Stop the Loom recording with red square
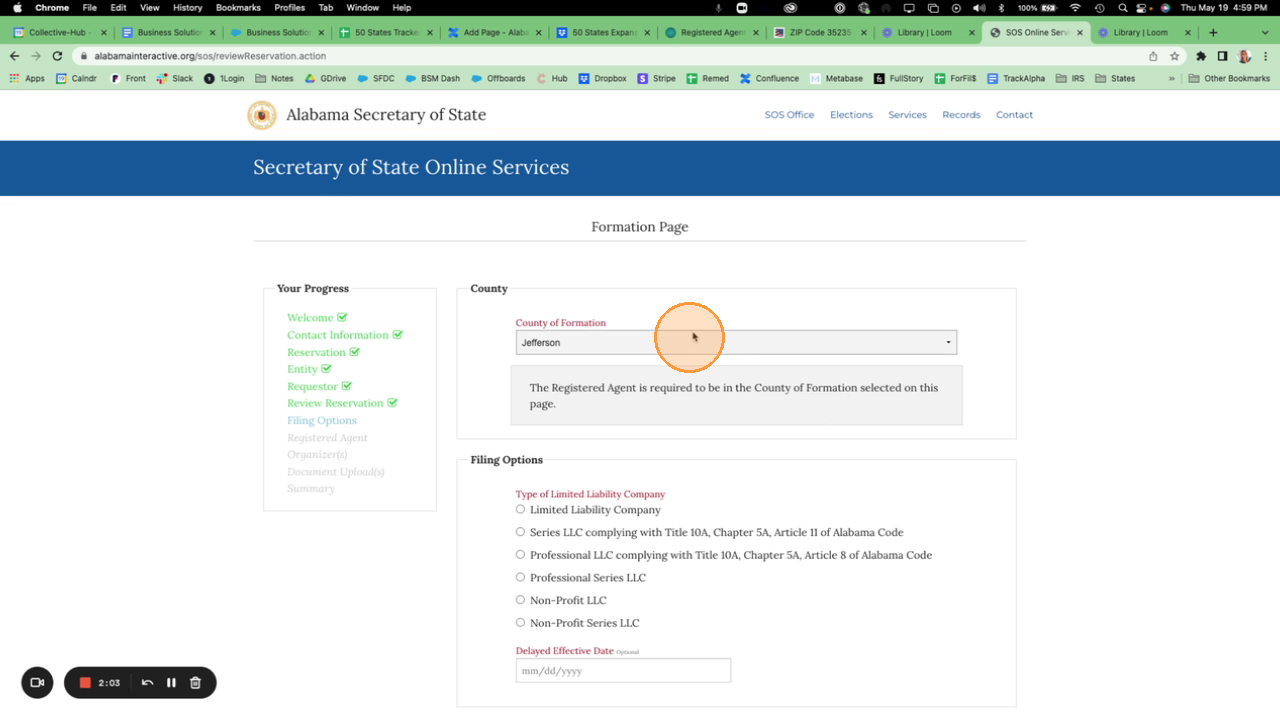Image resolution: width=1280 pixels, height=720 pixels. [86, 683]
